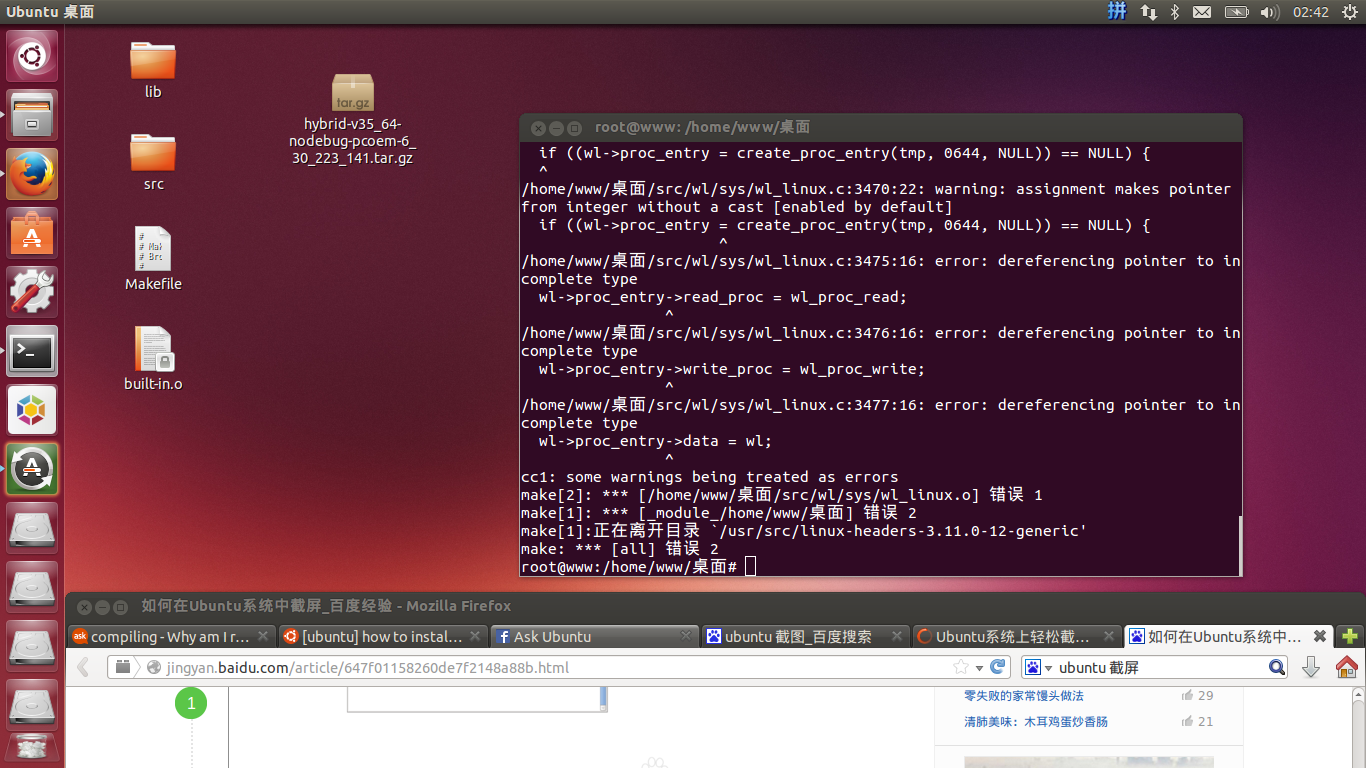Click the Firefox back arrow button
This screenshot has height=768, width=1366.
tap(84, 667)
